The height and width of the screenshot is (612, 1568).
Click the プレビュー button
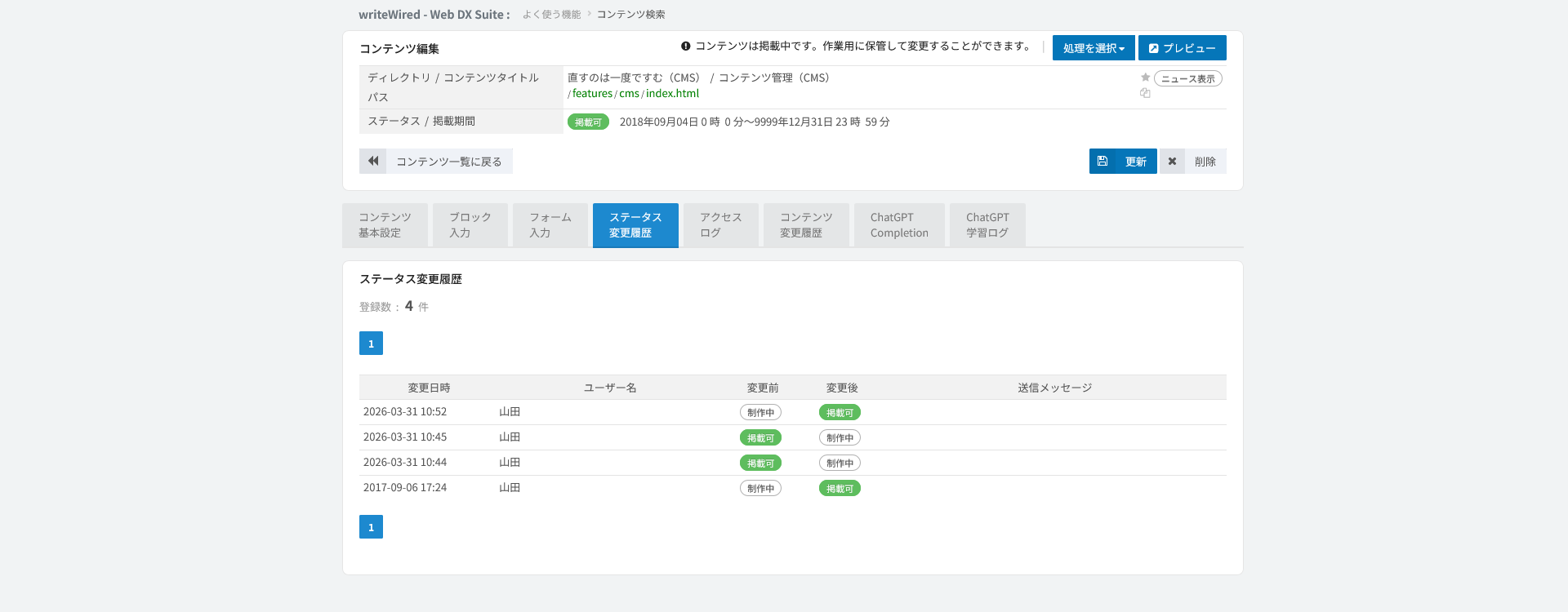(1183, 48)
